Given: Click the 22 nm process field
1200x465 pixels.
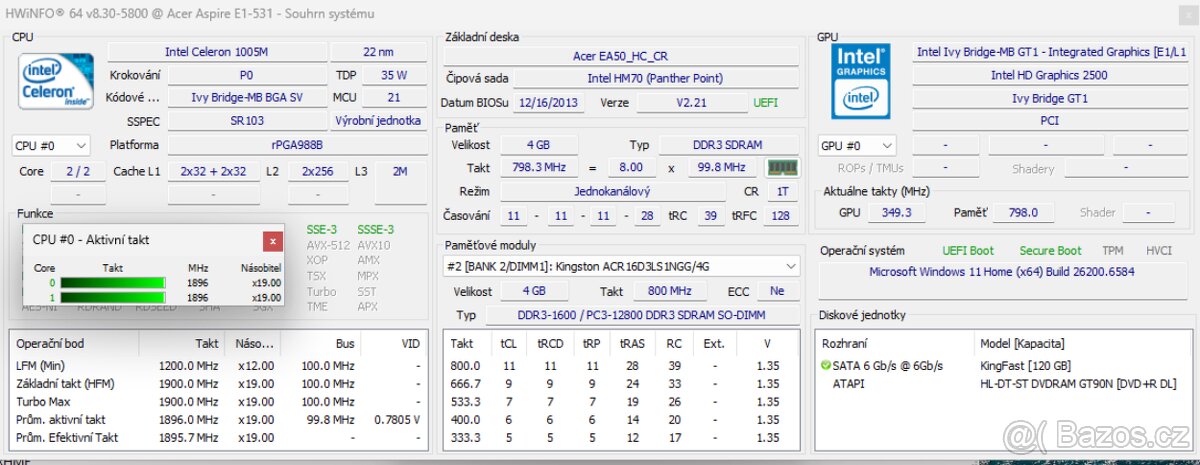Looking at the screenshot, I should 378,51.
